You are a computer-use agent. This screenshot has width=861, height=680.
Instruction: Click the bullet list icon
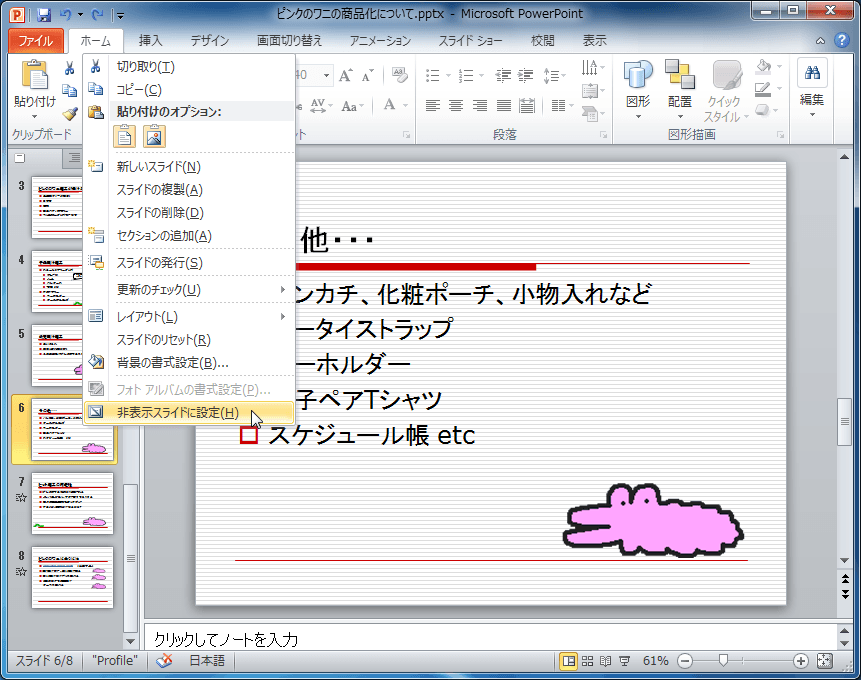(433, 75)
